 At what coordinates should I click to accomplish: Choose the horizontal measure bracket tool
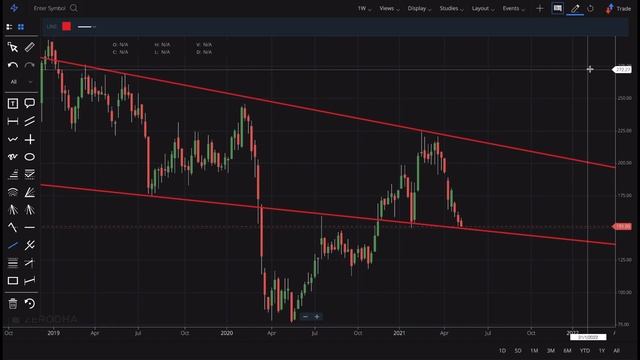(13, 121)
